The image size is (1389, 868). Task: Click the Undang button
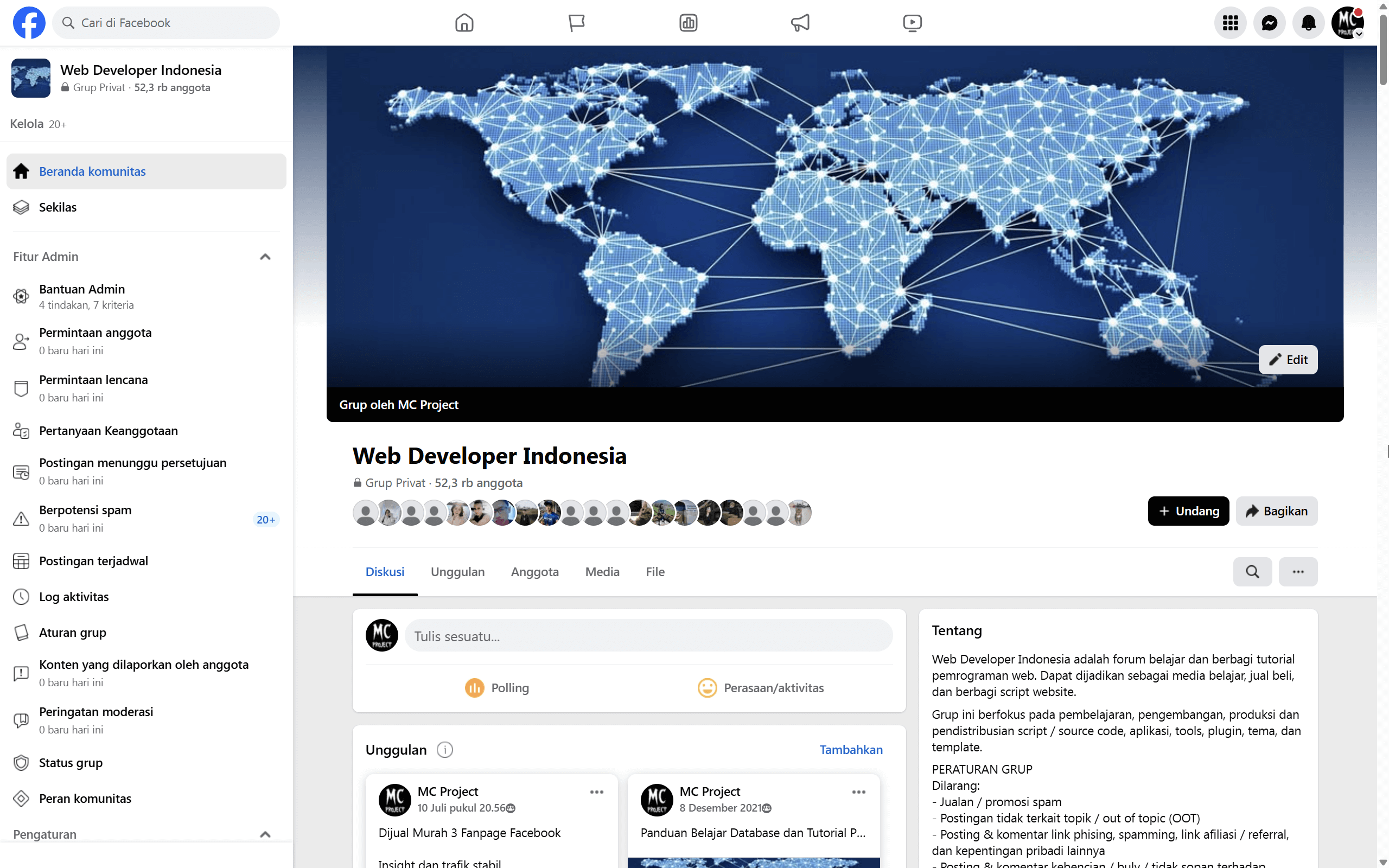tap(1188, 511)
